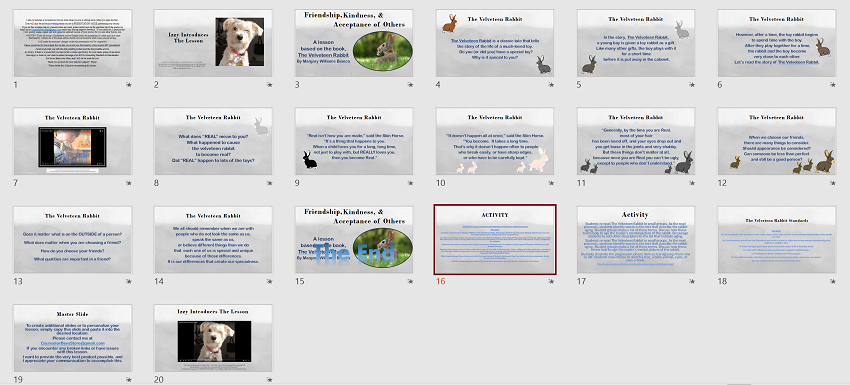
Task: Select slide 5 thumbnail
Action: [636, 43]
